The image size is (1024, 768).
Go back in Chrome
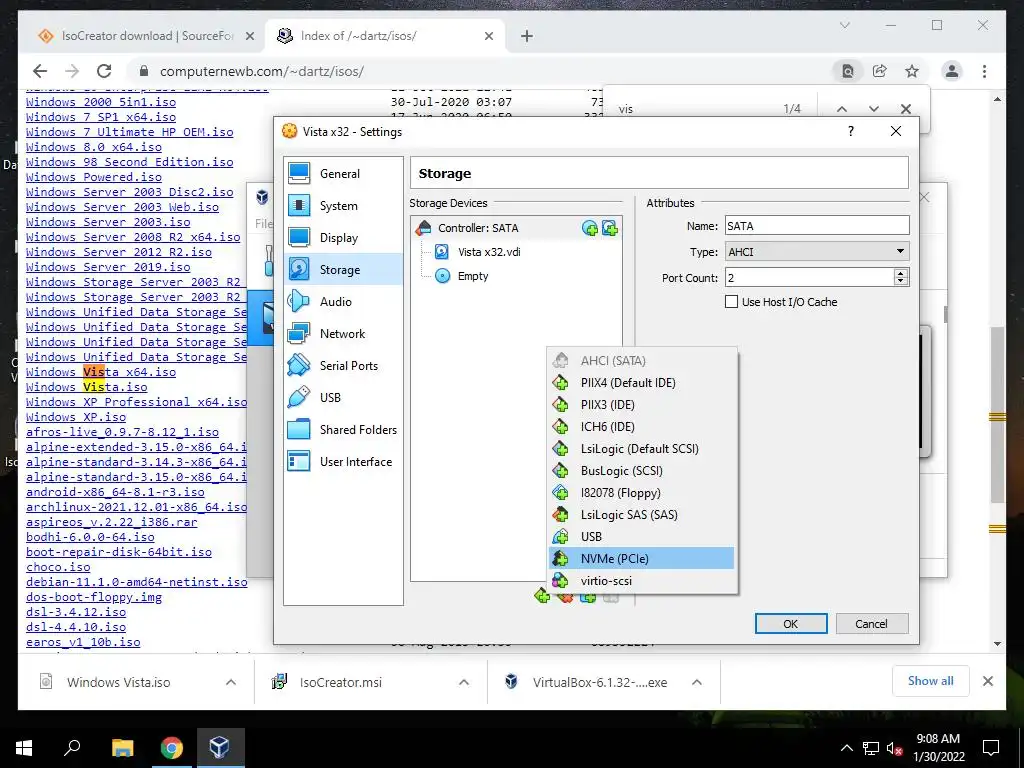(x=40, y=71)
